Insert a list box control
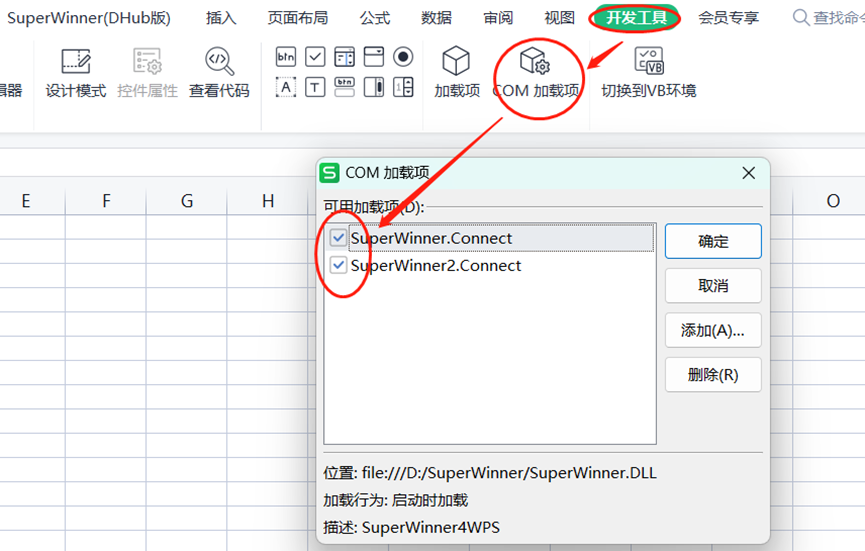The width and height of the screenshot is (865, 551). (344, 57)
